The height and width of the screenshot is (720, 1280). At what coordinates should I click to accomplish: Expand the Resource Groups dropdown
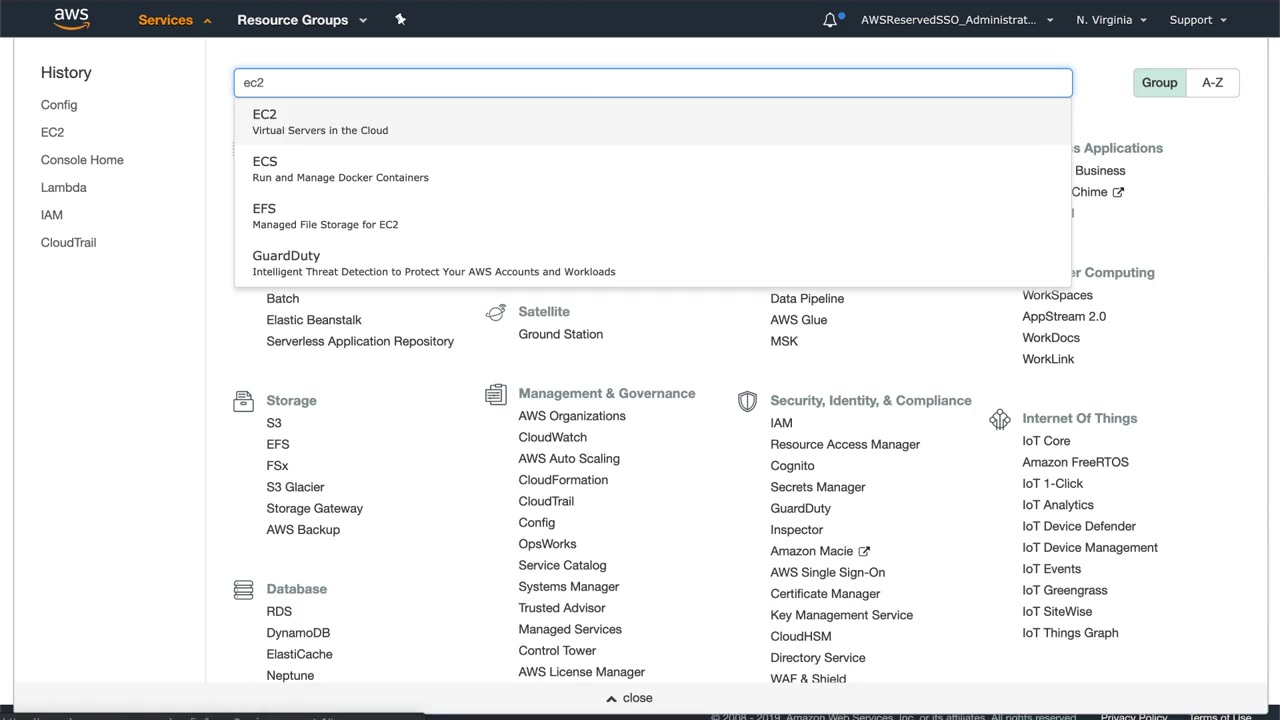coord(301,20)
